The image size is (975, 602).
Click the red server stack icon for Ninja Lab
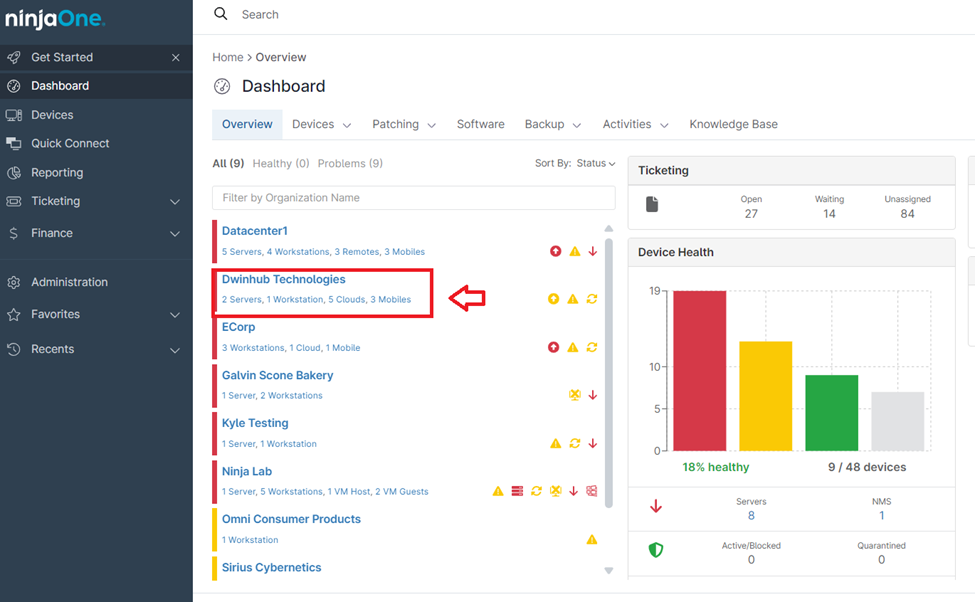pos(517,491)
